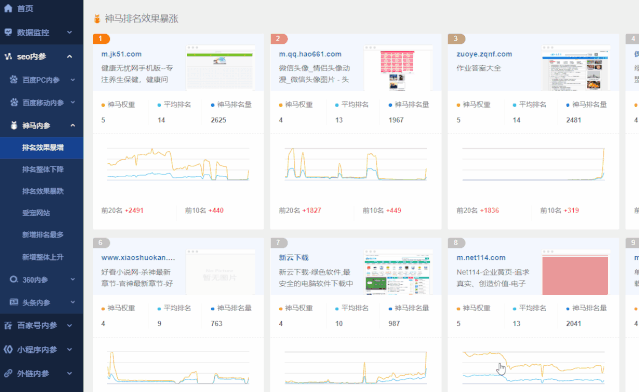Click rank badge 8 on m.net114.com card

456,243
